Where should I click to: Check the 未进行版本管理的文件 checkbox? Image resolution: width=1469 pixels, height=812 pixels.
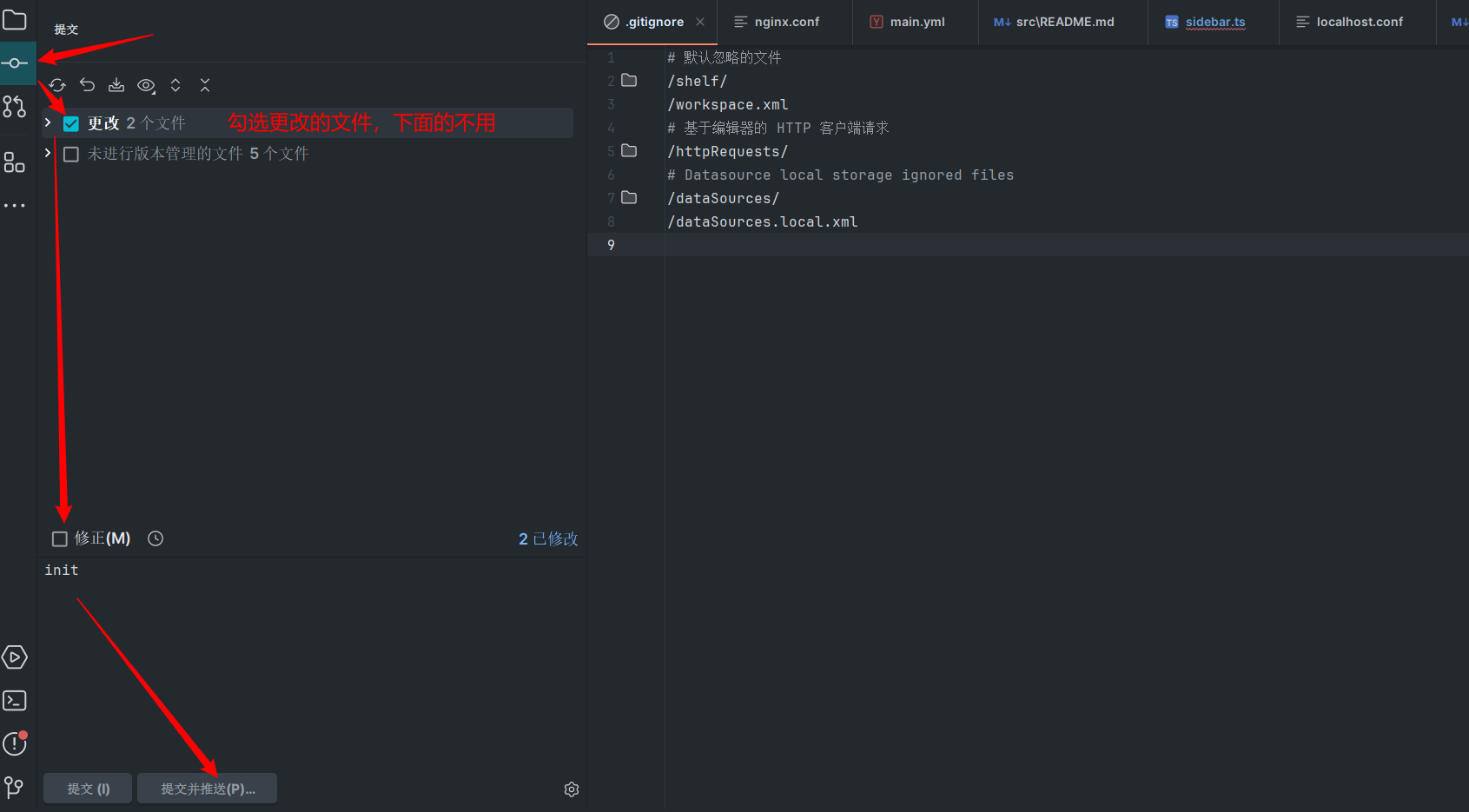click(x=71, y=155)
